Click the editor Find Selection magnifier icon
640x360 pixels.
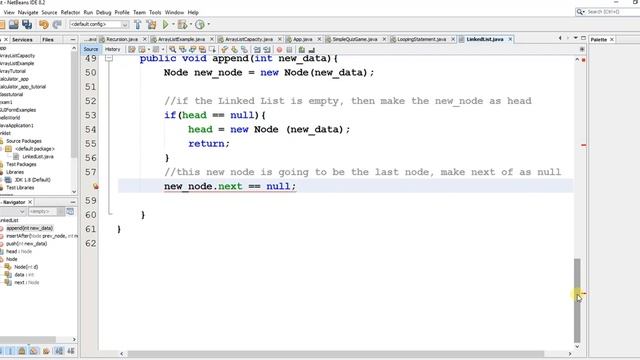[173, 49]
